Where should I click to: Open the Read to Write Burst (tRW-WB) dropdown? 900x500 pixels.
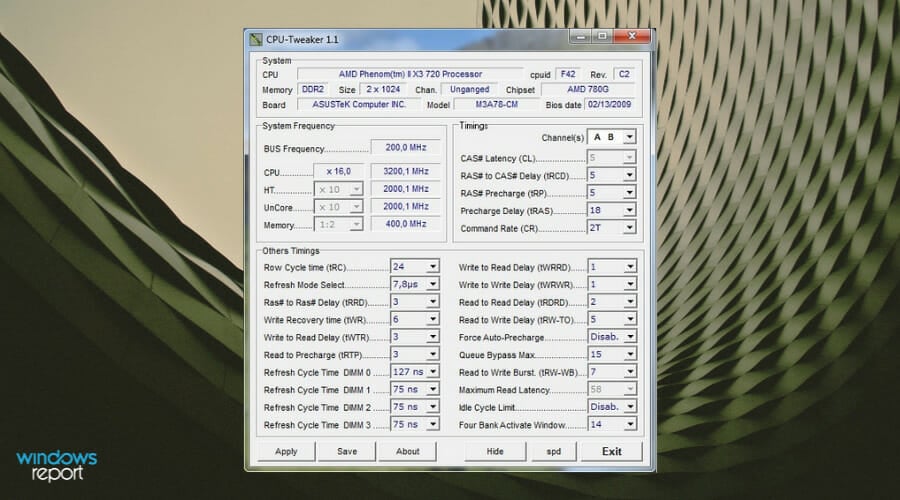612,372
